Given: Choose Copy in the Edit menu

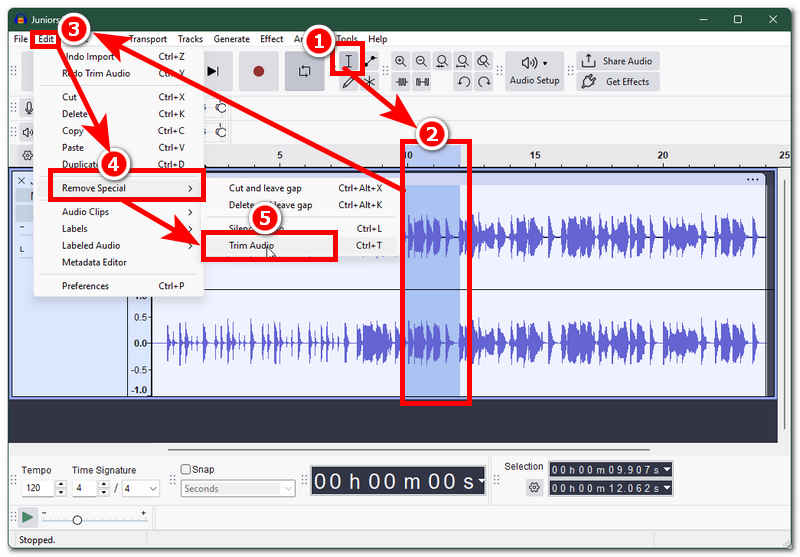Looking at the screenshot, I should [120, 131].
